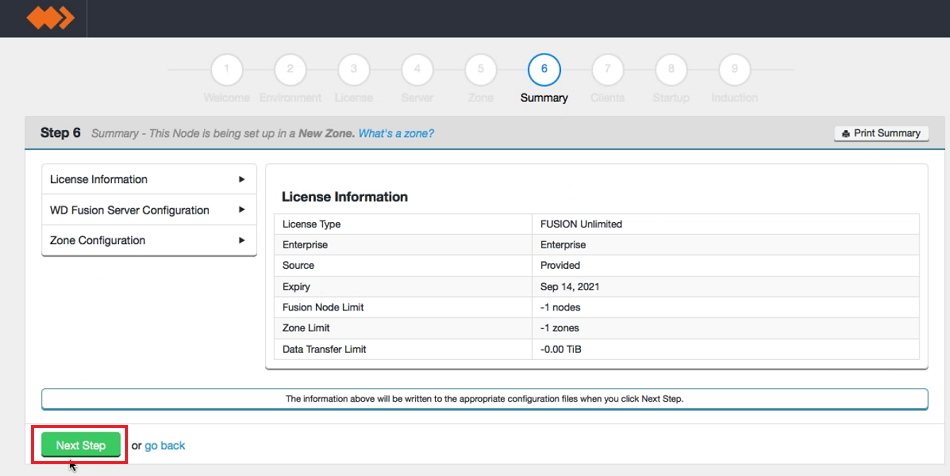Screen dimensions: 950x476
Task: Click the orange WANdisco logo
Action: tap(50, 18)
